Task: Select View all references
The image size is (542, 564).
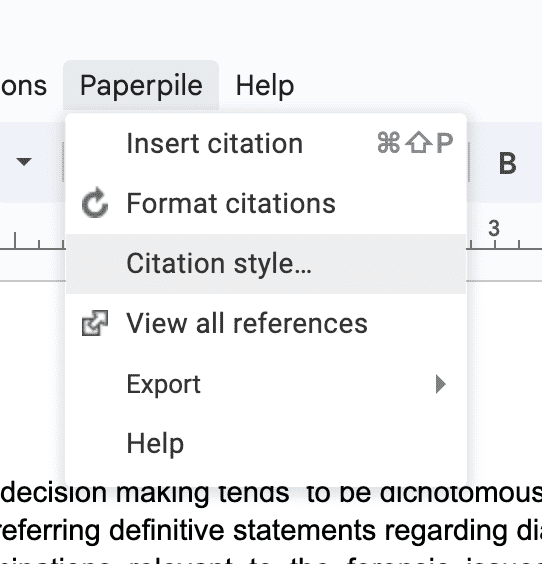Action: pyautogui.click(x=266, y=323)
